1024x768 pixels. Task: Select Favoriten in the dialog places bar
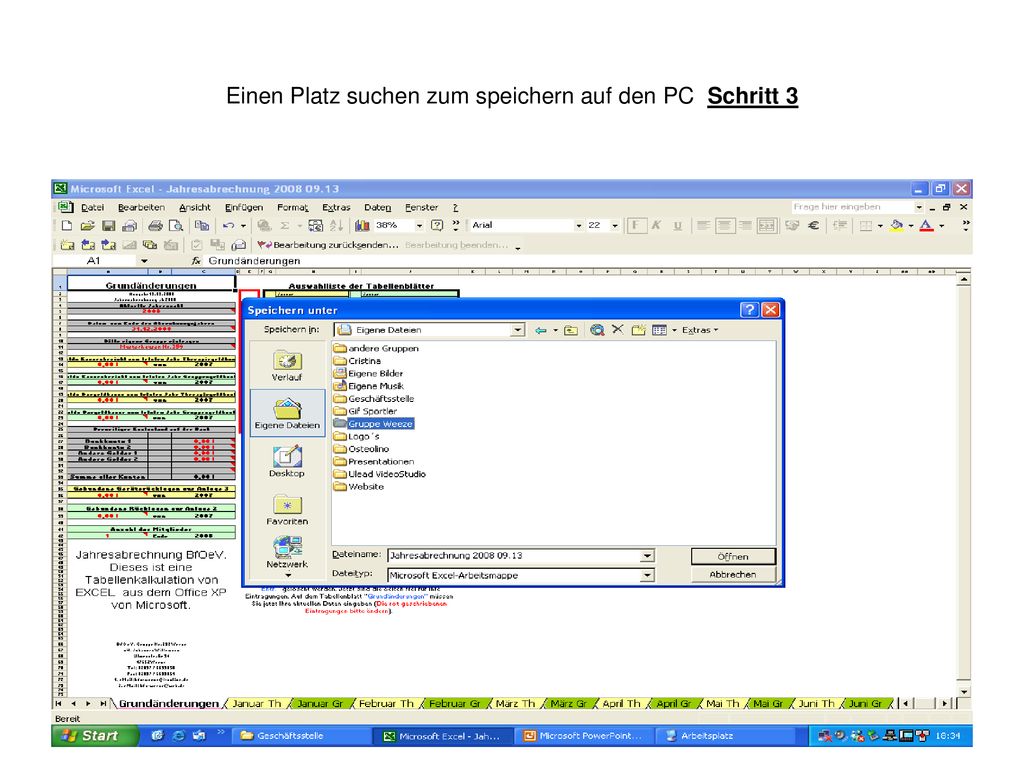coord(287,509)
